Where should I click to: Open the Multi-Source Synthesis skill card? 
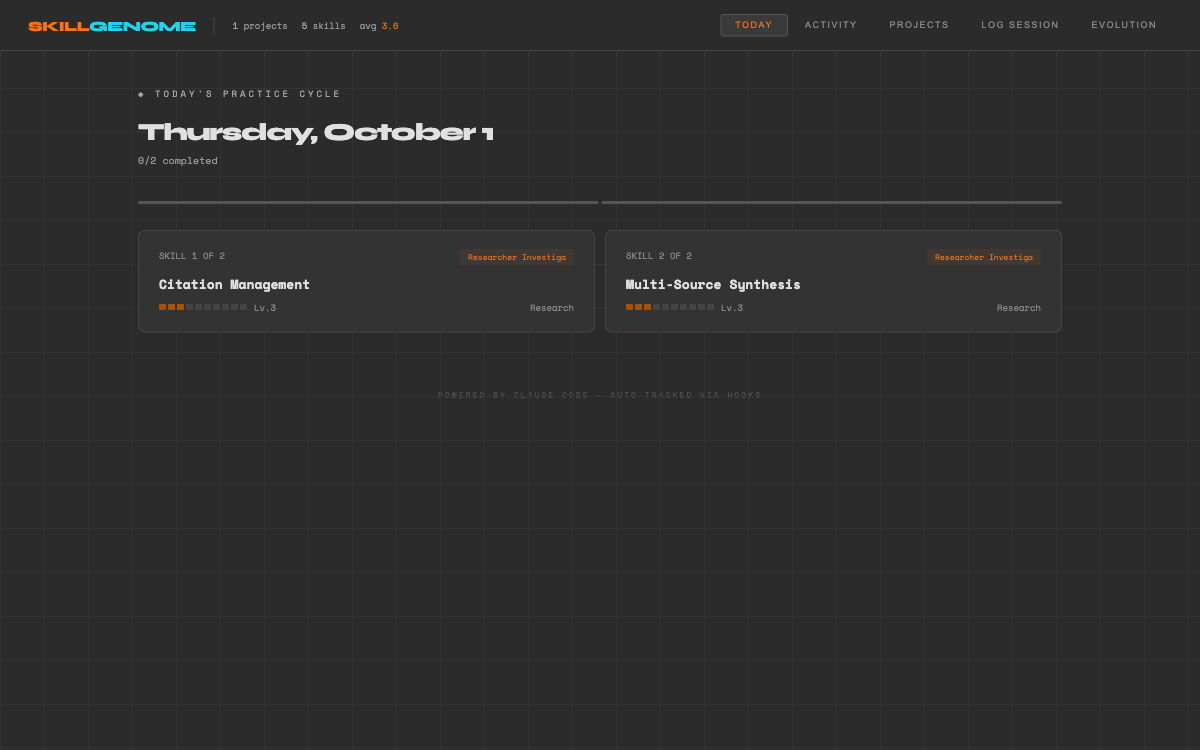click(833, 281)
